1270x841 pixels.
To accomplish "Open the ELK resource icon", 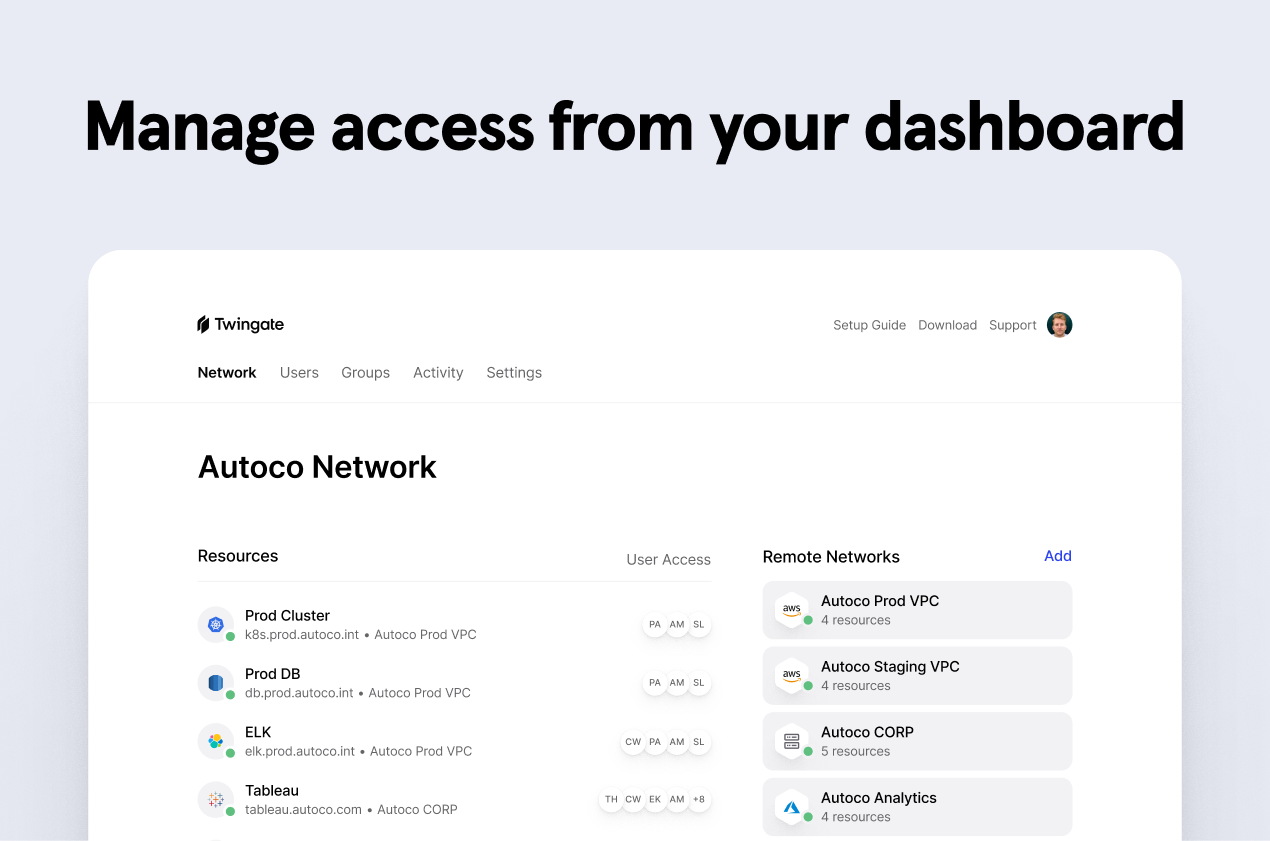I will (x=217, y=740).
